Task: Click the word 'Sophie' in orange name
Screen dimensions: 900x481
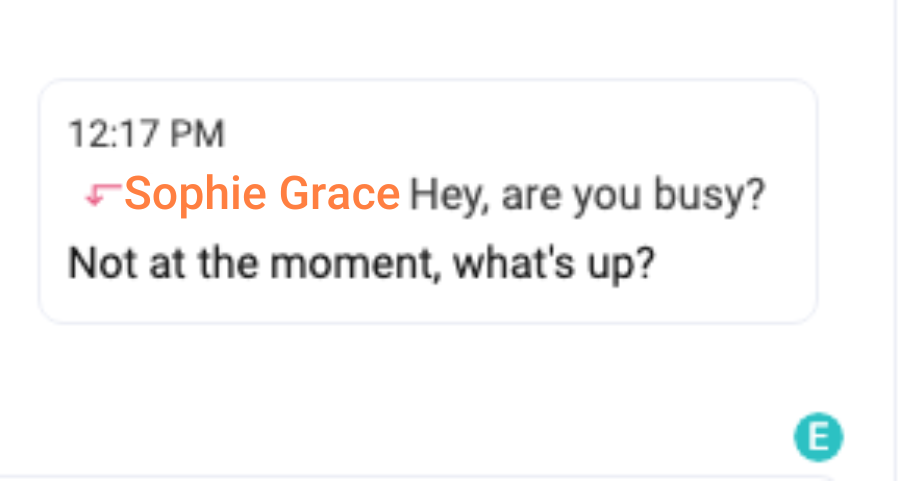Action: pos(196,194)
